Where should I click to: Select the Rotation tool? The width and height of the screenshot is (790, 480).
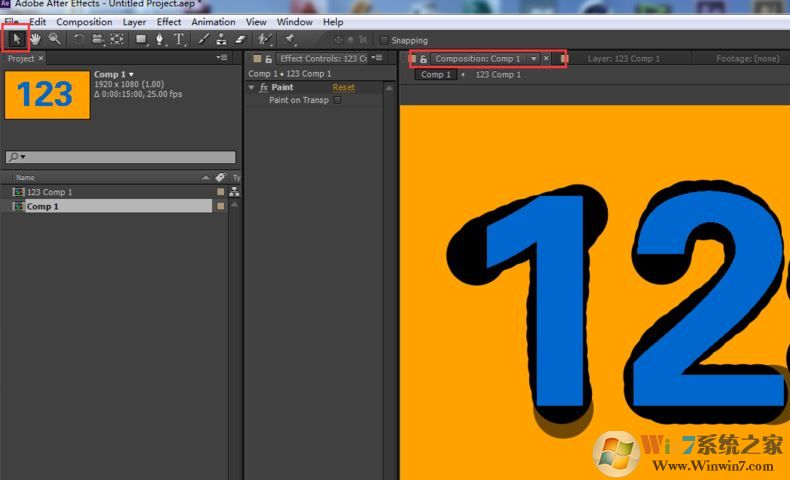(79, 39)
